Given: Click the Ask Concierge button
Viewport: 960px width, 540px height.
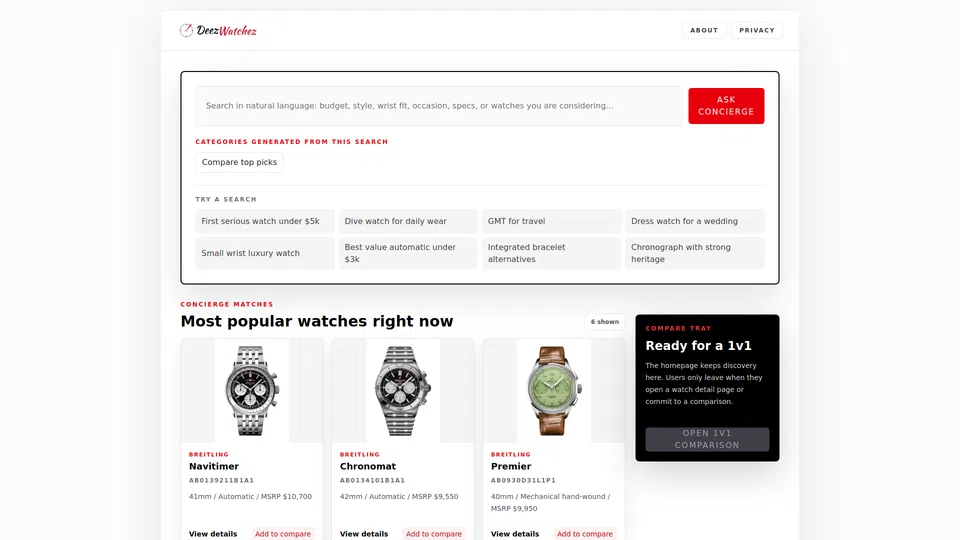Looking at the screenshot, I should point(726,106).
